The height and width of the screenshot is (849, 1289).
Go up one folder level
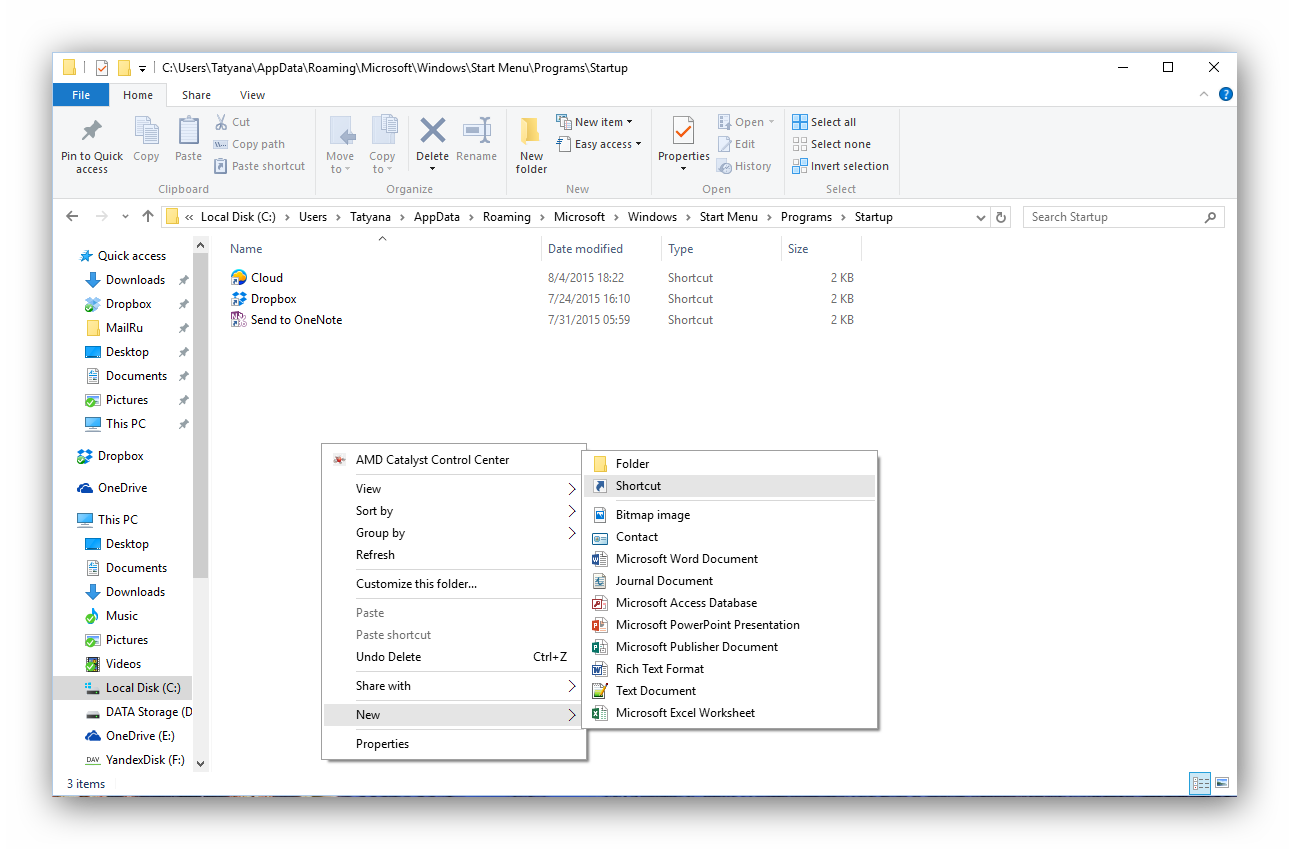pyautogui.click(x=148, y=217)
